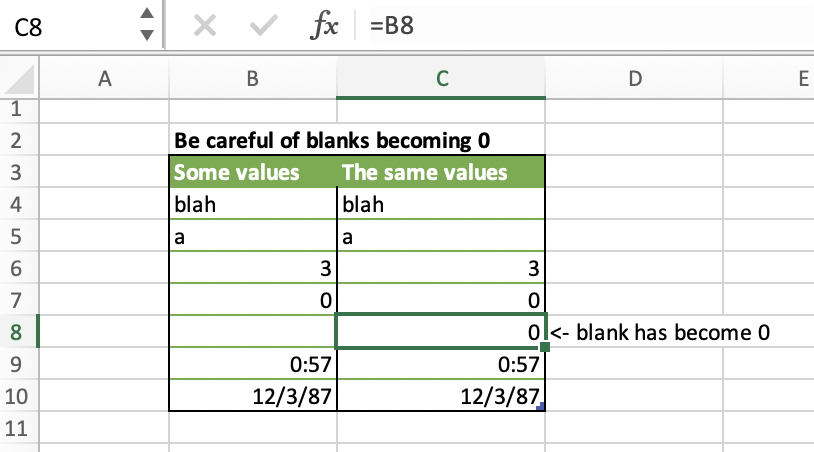
Task: Click the title cell about blanks becoming 0
Action: 332,140
